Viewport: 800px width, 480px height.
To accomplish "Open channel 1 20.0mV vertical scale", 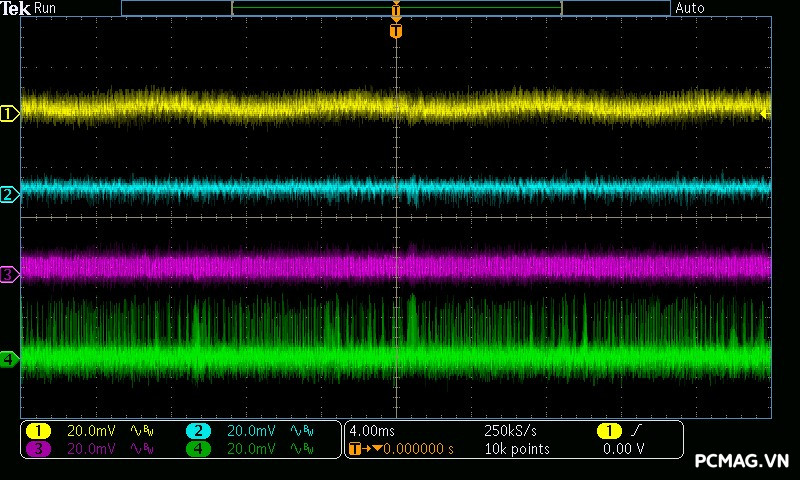I will 90,431.
